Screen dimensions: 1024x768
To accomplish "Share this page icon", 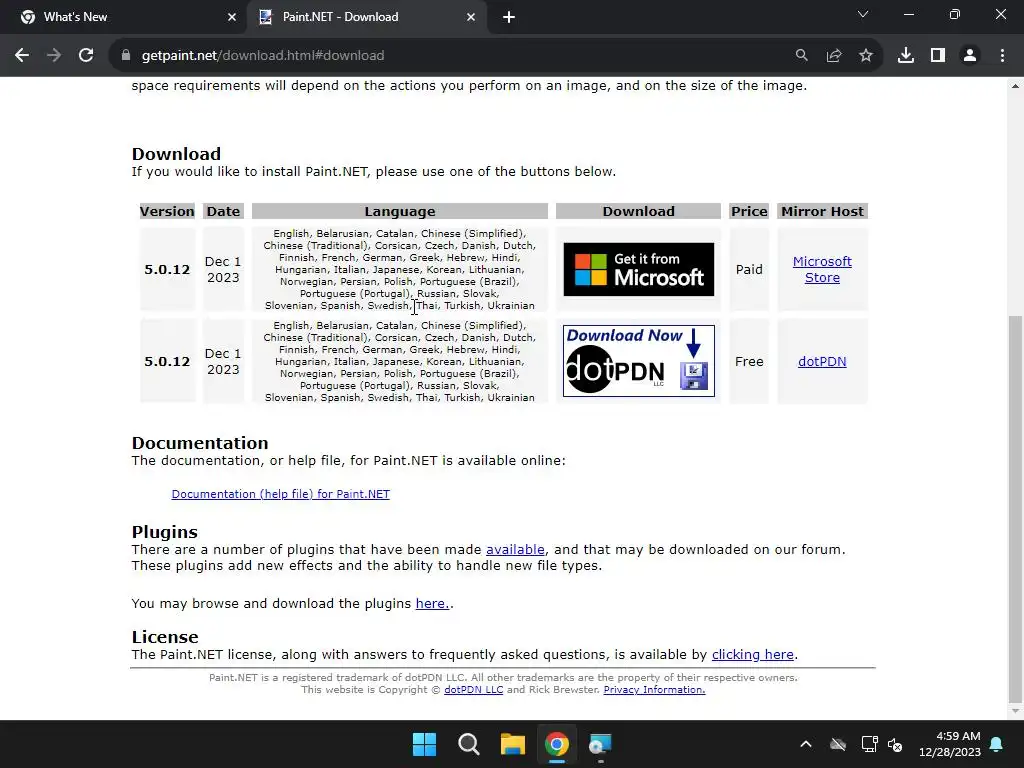I will (834, 56).
